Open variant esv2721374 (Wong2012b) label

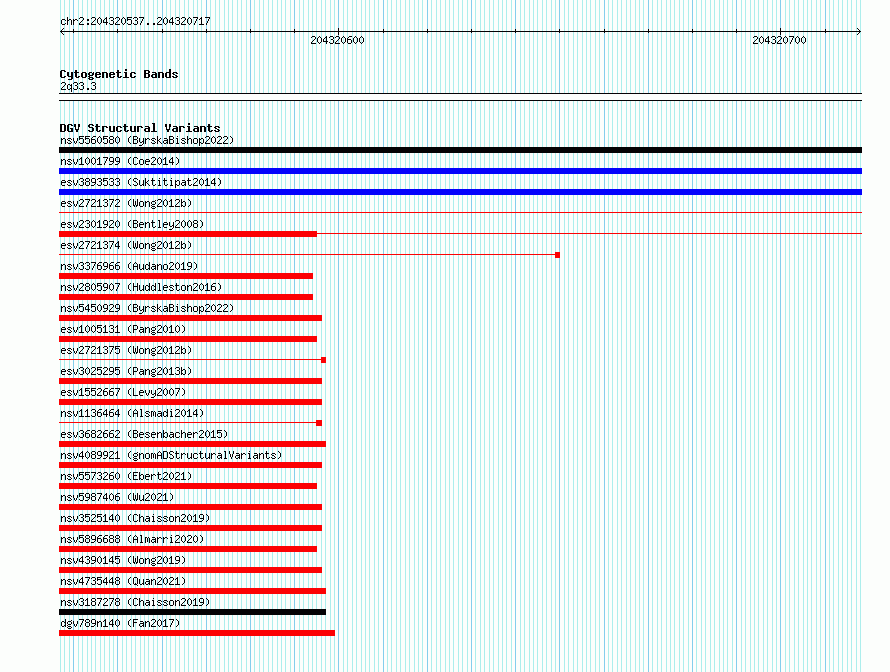(x=126, y=245)
